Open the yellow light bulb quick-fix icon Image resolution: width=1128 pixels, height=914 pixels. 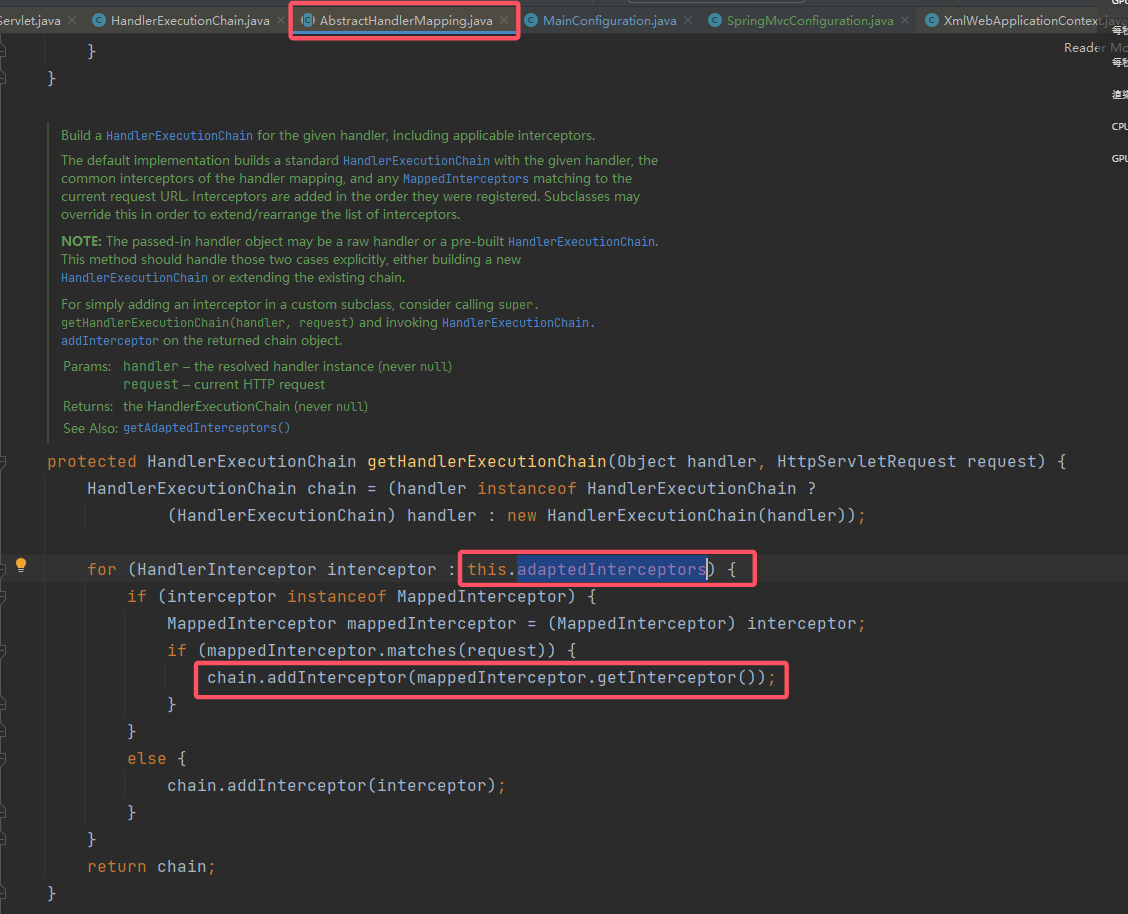pos(21,565)
